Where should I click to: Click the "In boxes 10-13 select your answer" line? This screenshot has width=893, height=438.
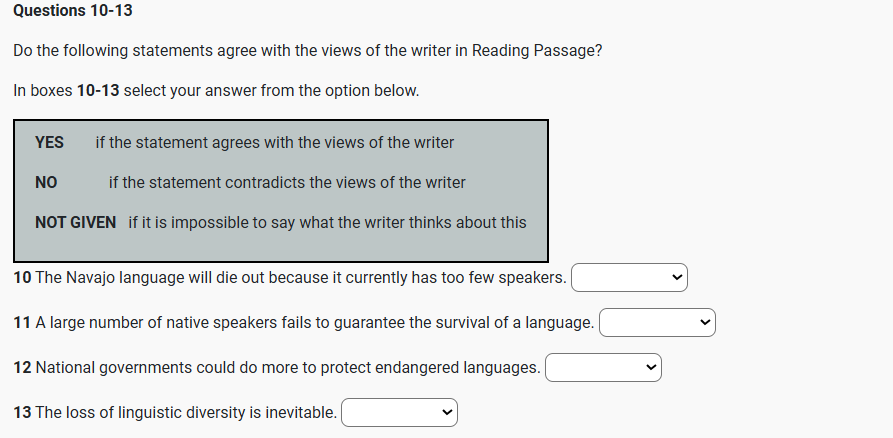coord(216,90)
